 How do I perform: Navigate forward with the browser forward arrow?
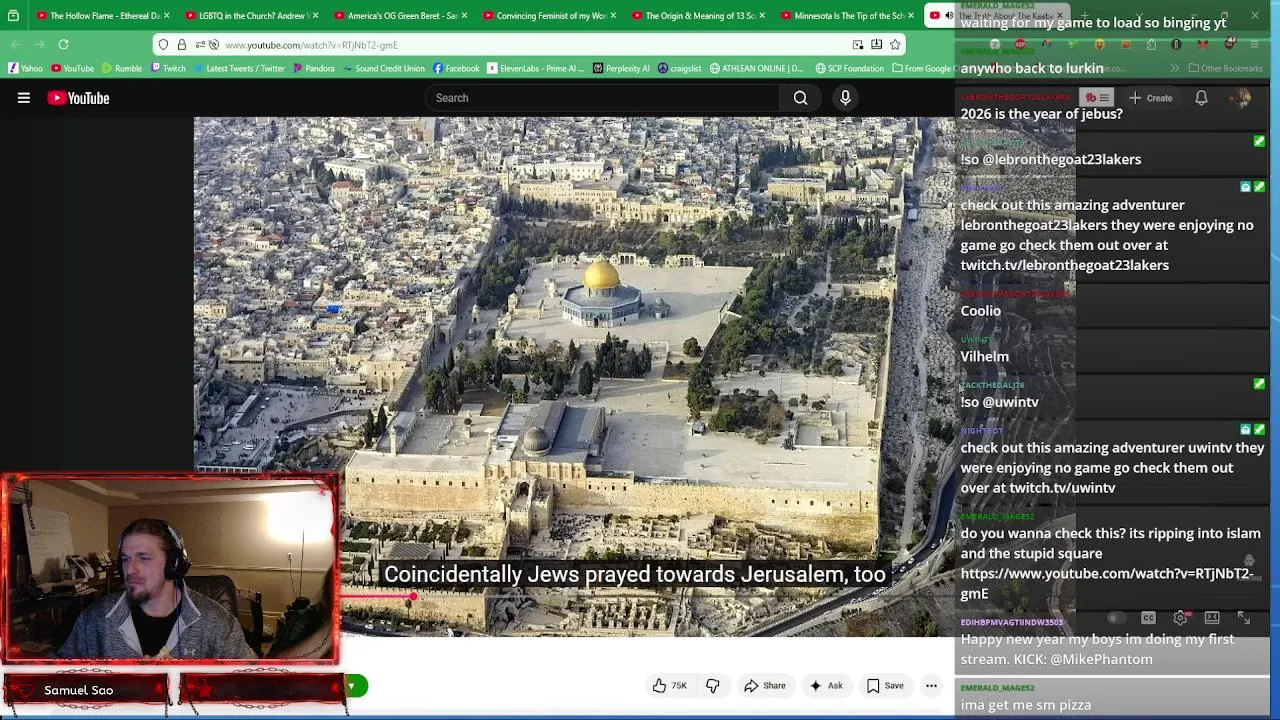point(38,45)
